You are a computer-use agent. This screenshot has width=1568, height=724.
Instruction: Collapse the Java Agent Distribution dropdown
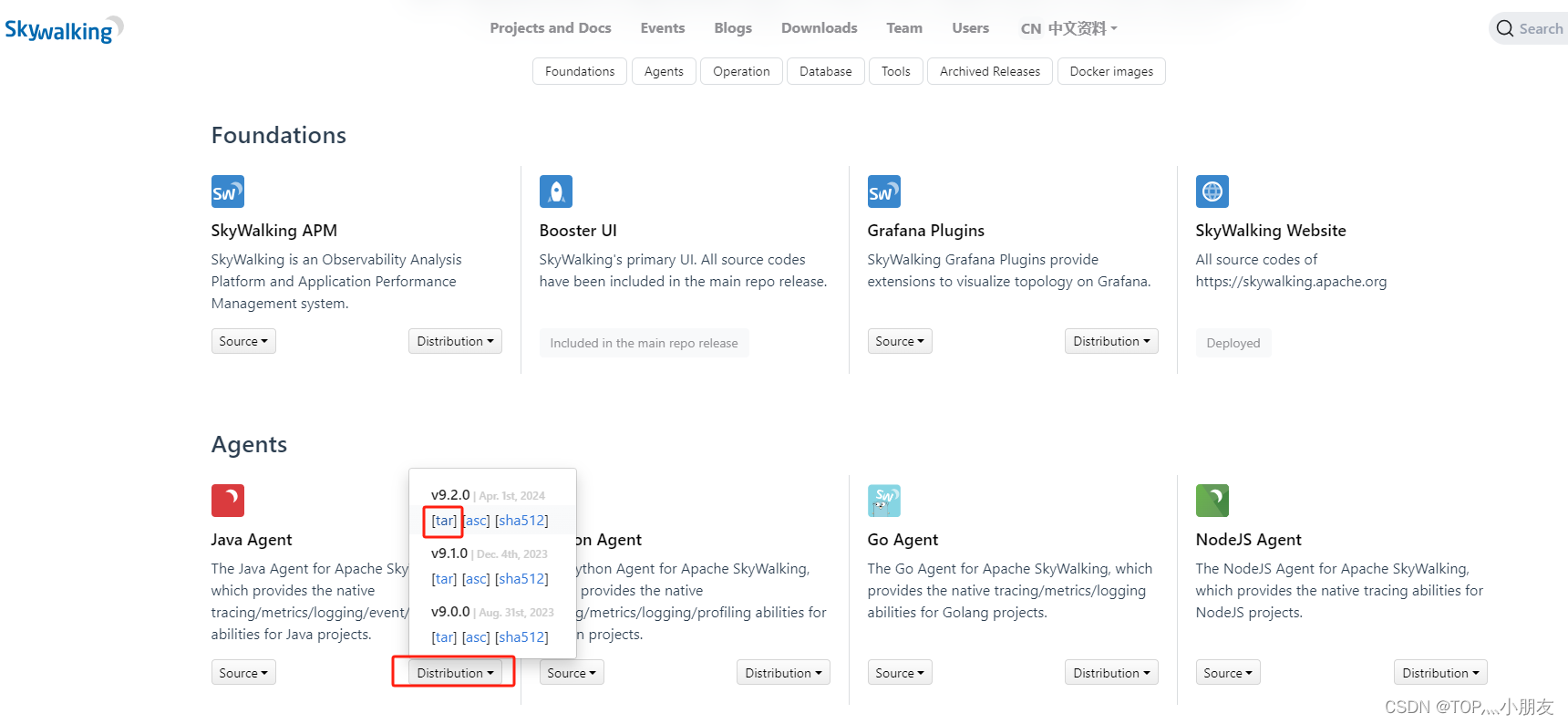(x=455, y=673)
